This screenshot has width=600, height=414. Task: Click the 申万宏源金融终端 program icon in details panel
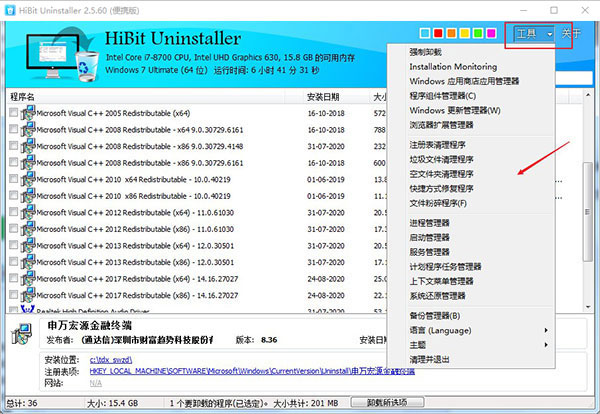point(22,334)
